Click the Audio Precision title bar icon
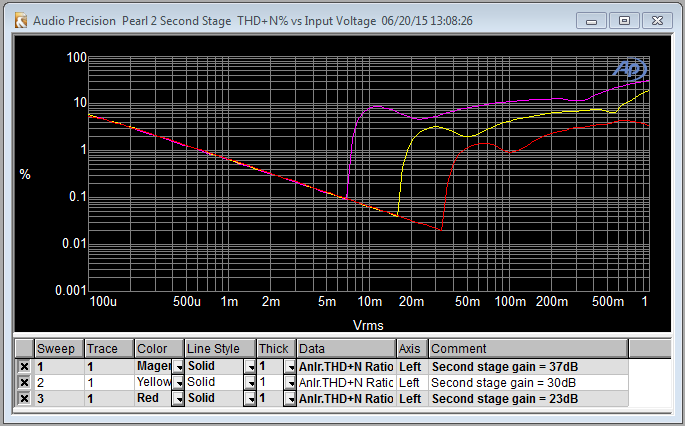The height and width of the screenshot is (426, 685). pyautogui.click(x=21, y=21)
